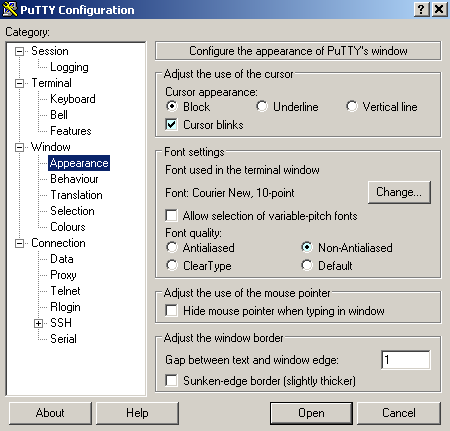The image size is (450, 431).
Task: Open the Behaviour category
Action: tap(74, 179)
